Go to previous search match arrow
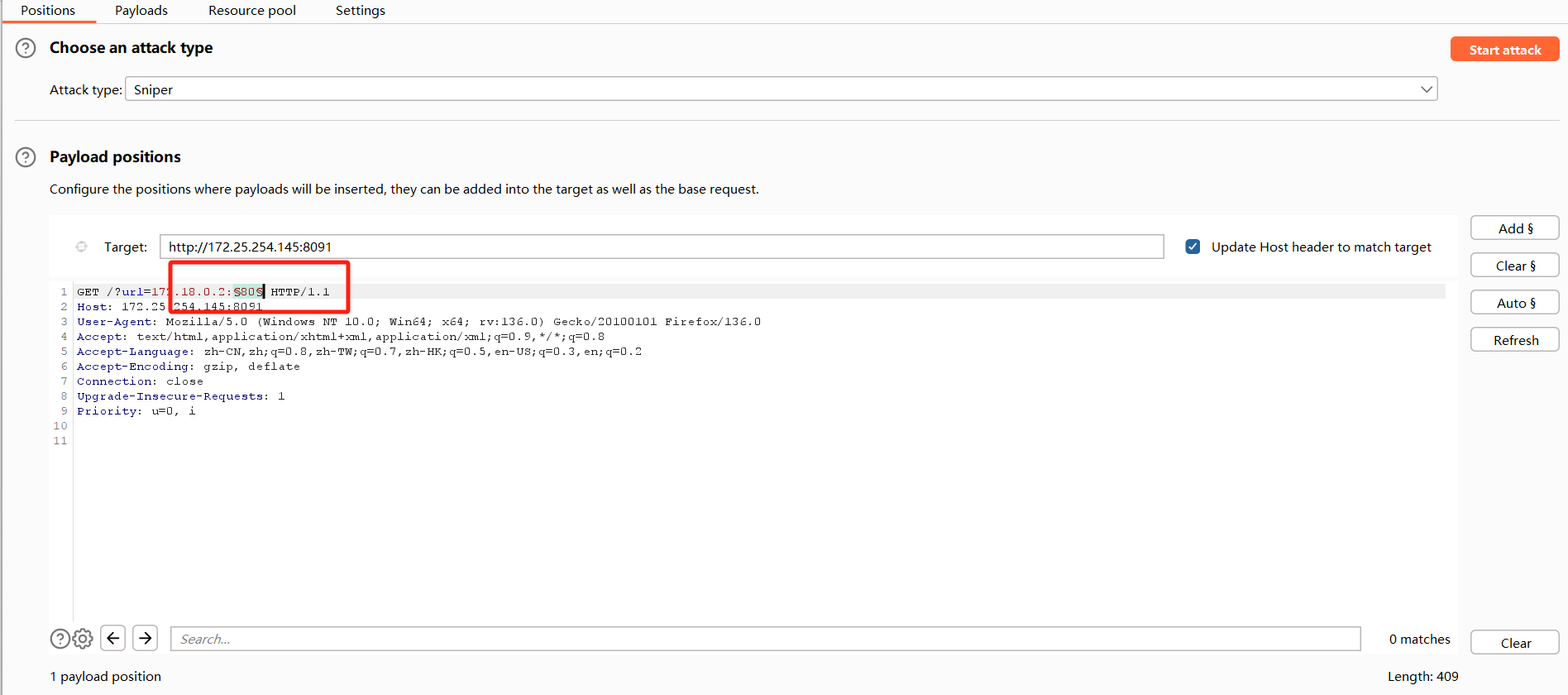 pyautogui.click(x=113, y=638)
